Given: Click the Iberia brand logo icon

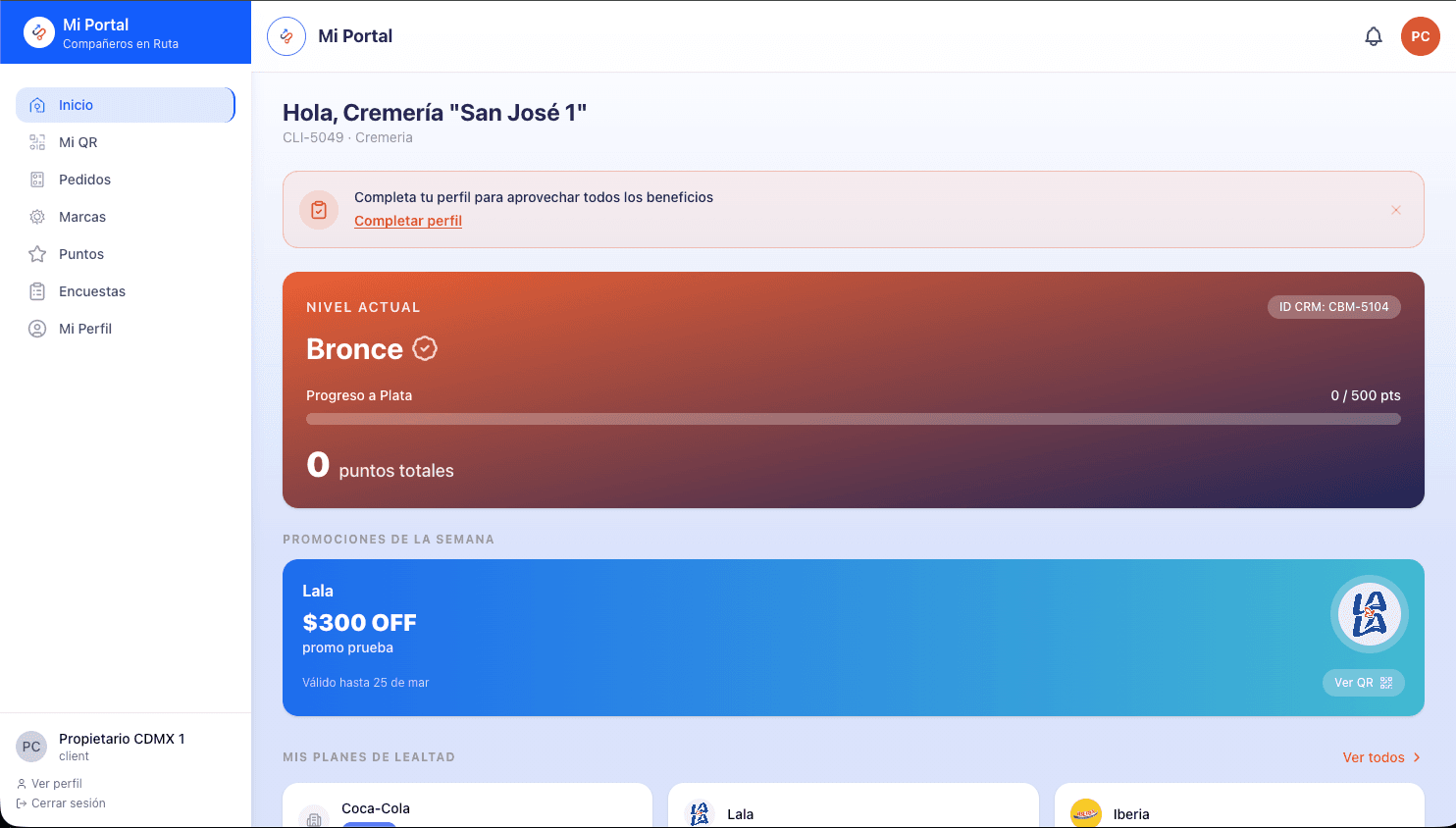Looking at the screenshot, I should [1086, 813].
